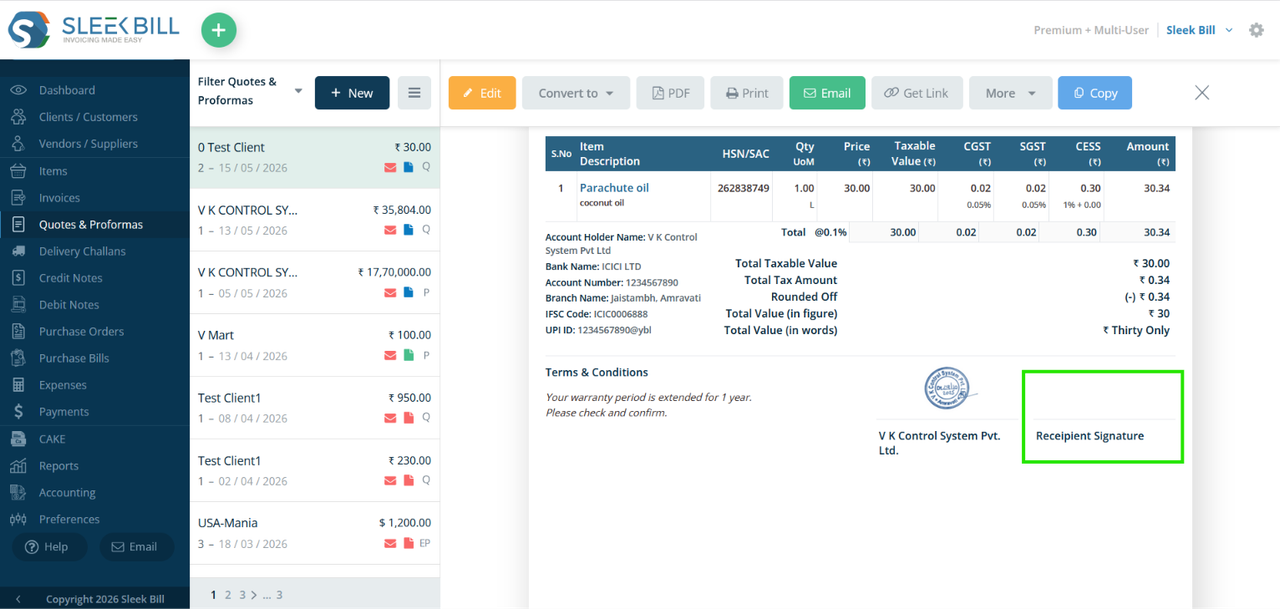
Task: Open the More dropdown
Action: pos(1010,93)
